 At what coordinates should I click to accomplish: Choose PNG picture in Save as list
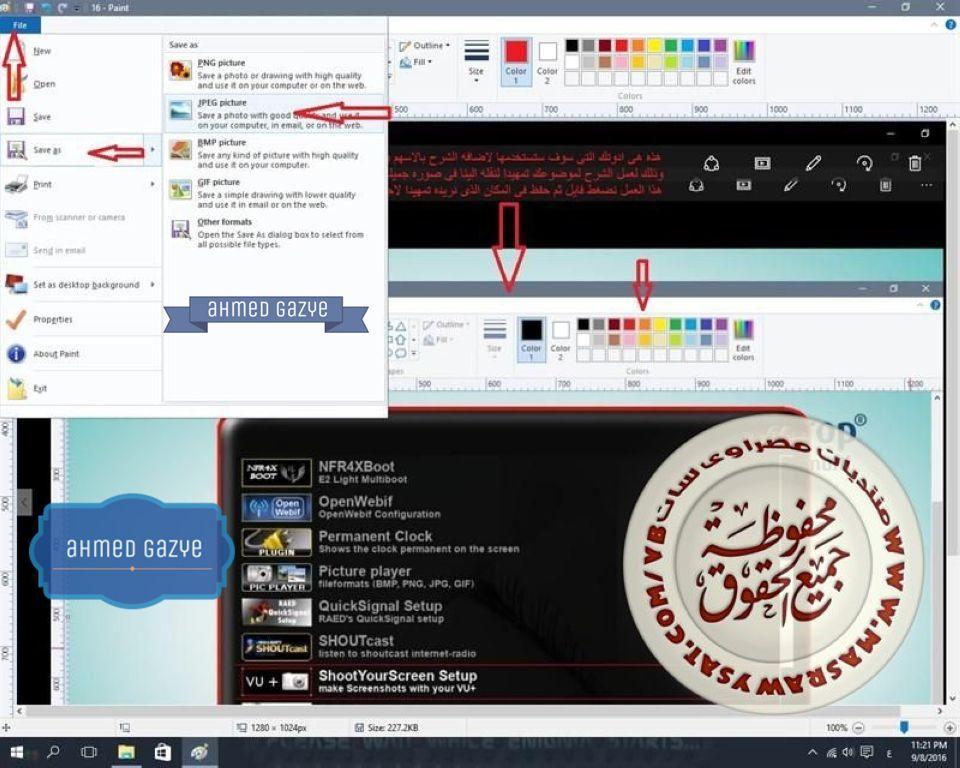(275, 73)
